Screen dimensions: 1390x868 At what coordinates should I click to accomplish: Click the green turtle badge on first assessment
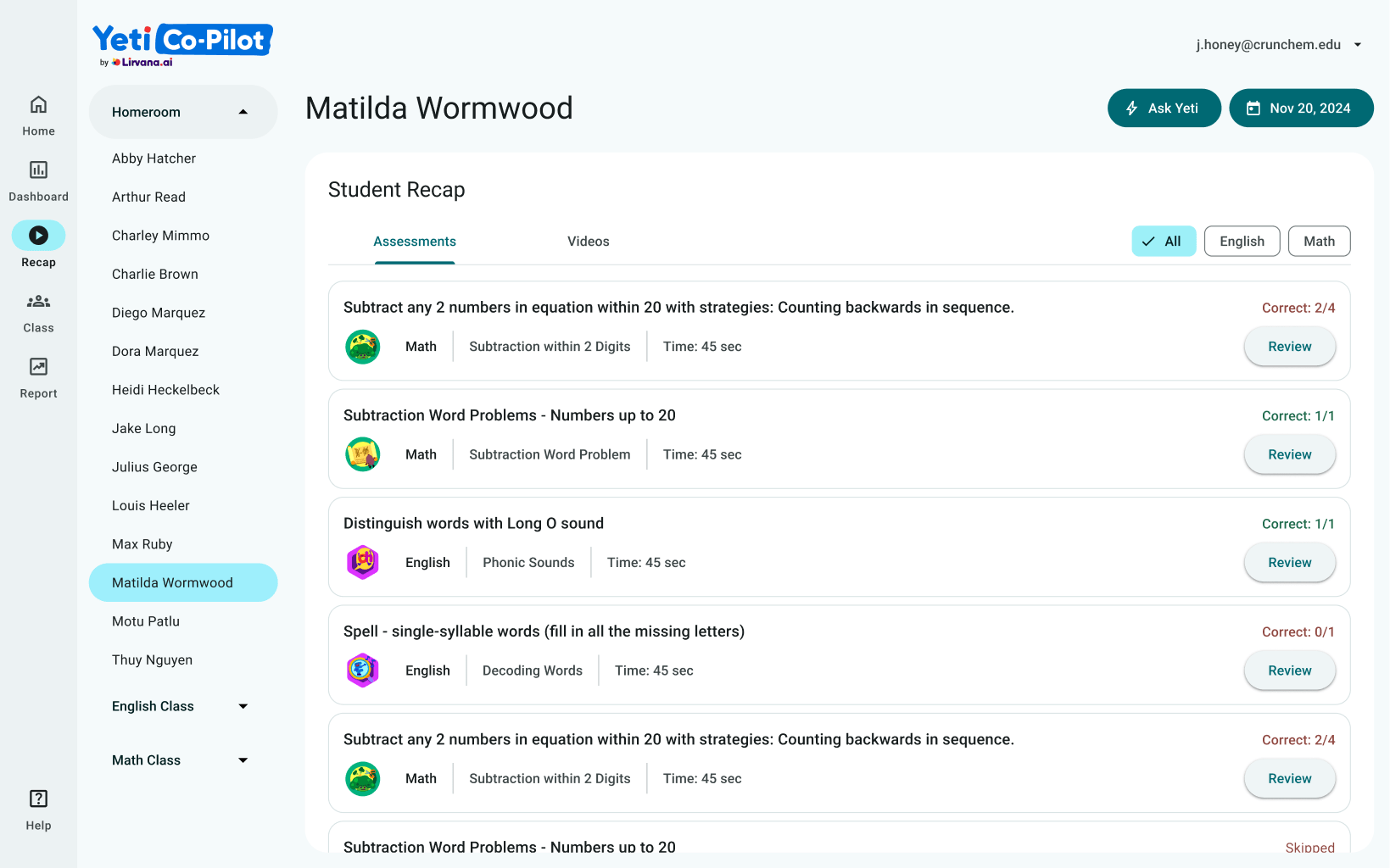(363, 347)
